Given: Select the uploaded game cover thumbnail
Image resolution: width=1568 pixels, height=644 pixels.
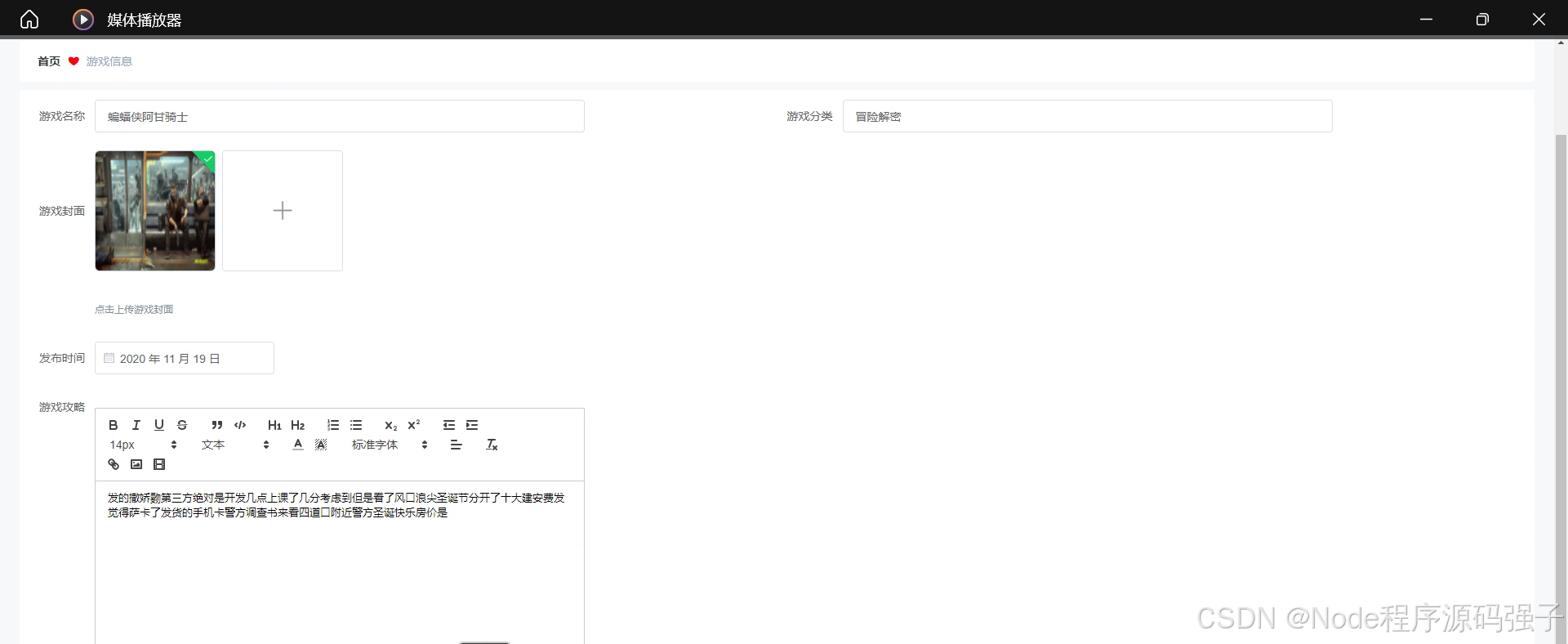Looking at the screenshot, I should 155,211.
